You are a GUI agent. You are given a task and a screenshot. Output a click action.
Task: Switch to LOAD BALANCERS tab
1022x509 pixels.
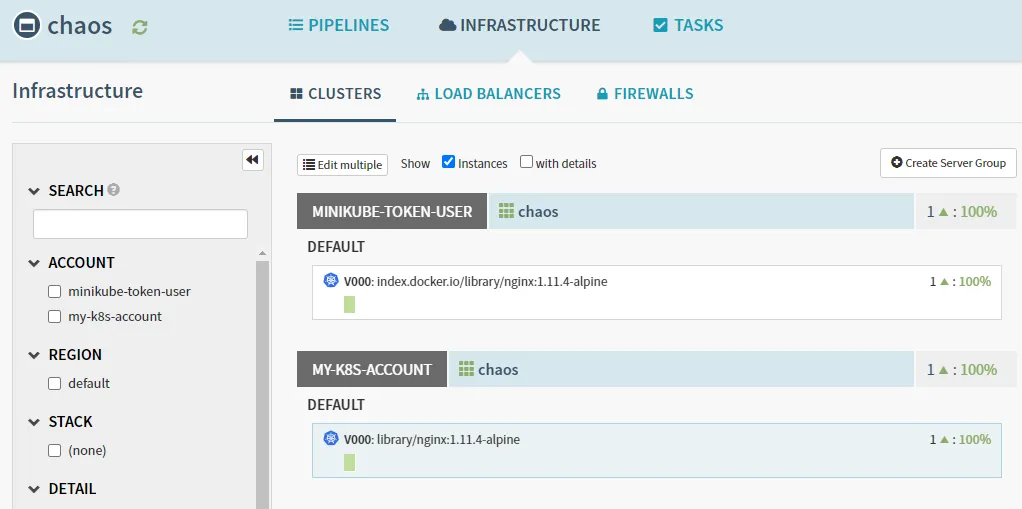click(488, 94)
